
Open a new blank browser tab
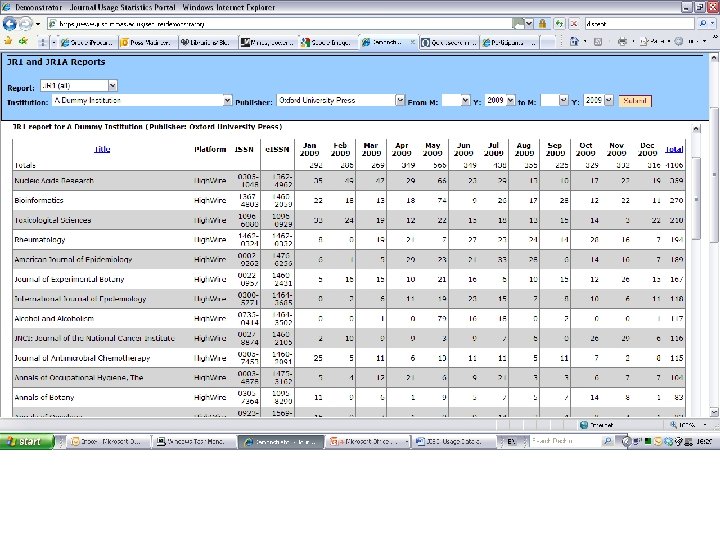548,42
